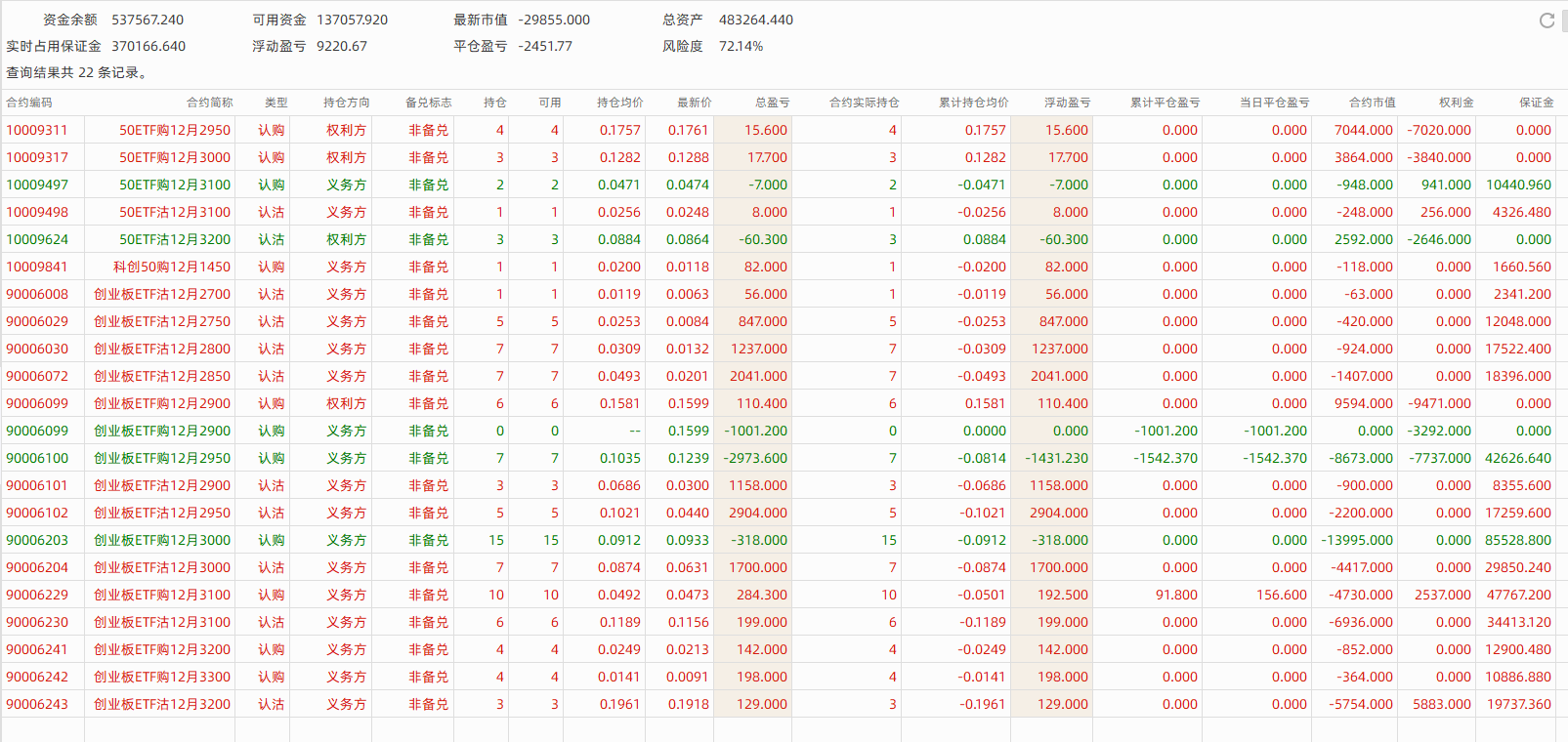Click the 最新价 column header
Viewport: 1568px width, 742px height.
(x=695, y=103)
